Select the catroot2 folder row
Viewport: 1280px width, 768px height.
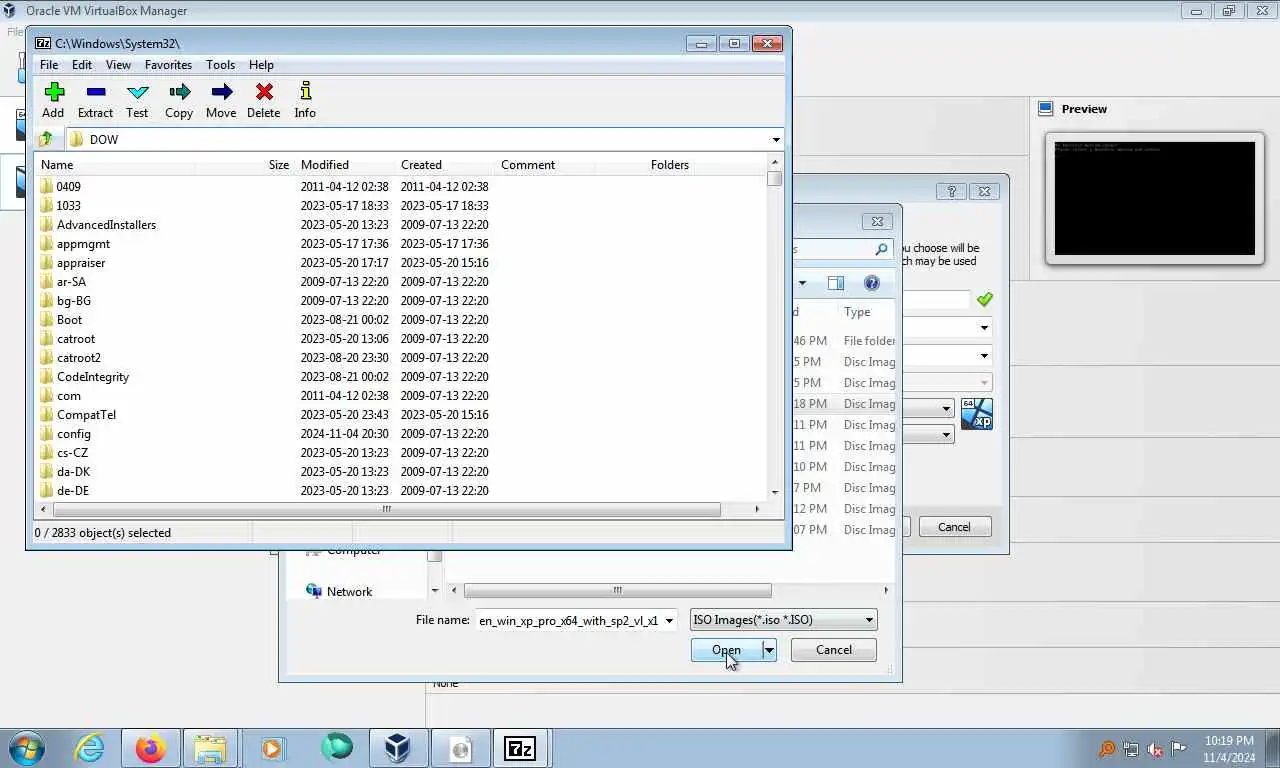click(400, 358)
